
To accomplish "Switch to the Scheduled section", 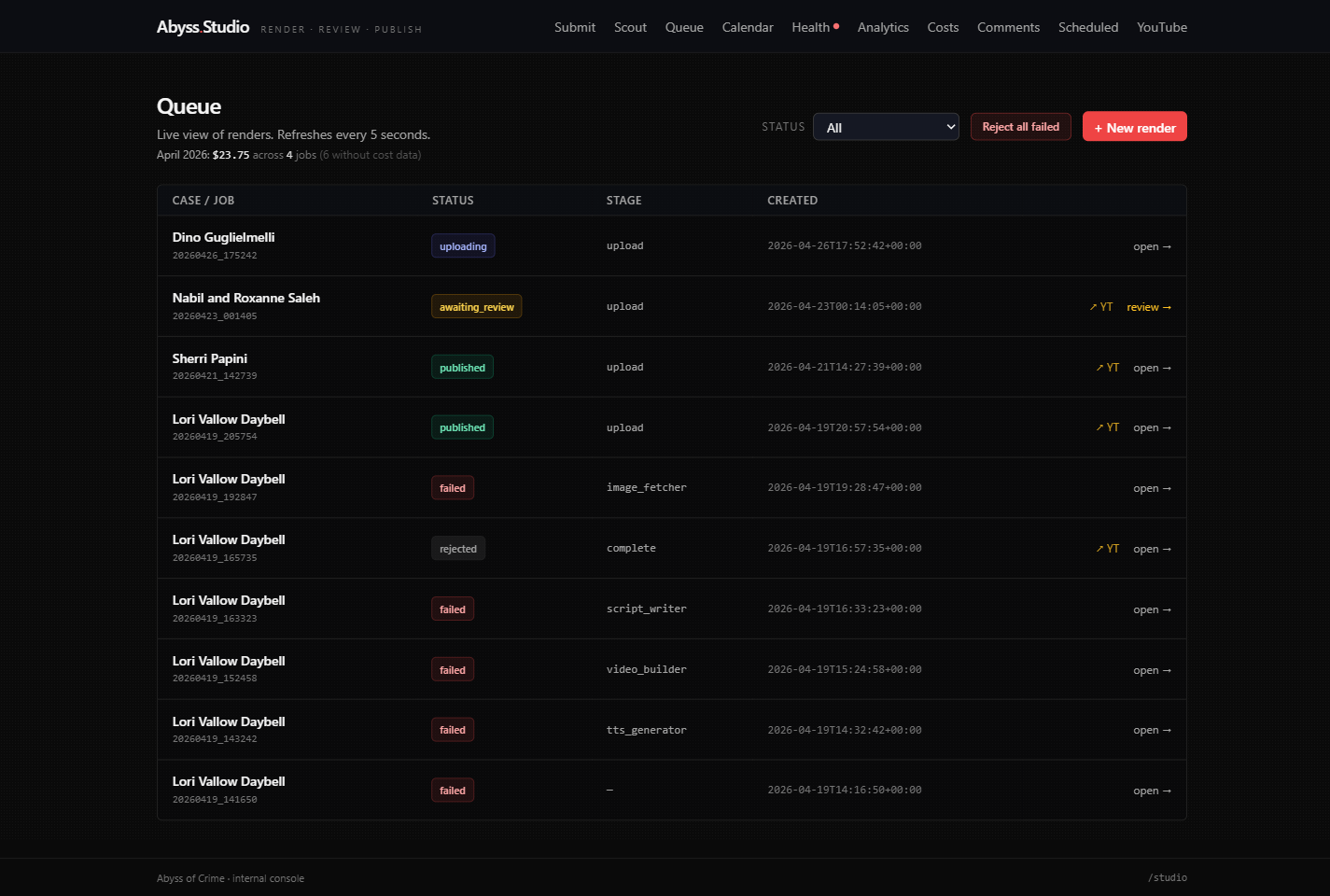I will pos(1087,27).
